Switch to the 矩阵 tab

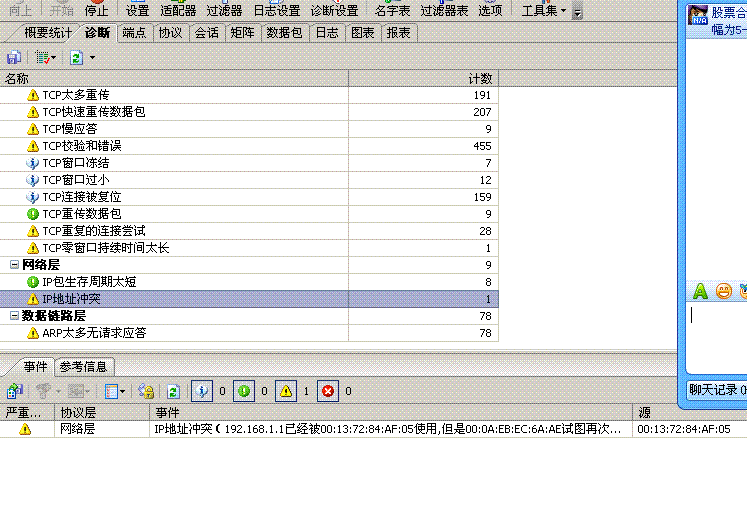click(x=242, y=33)
